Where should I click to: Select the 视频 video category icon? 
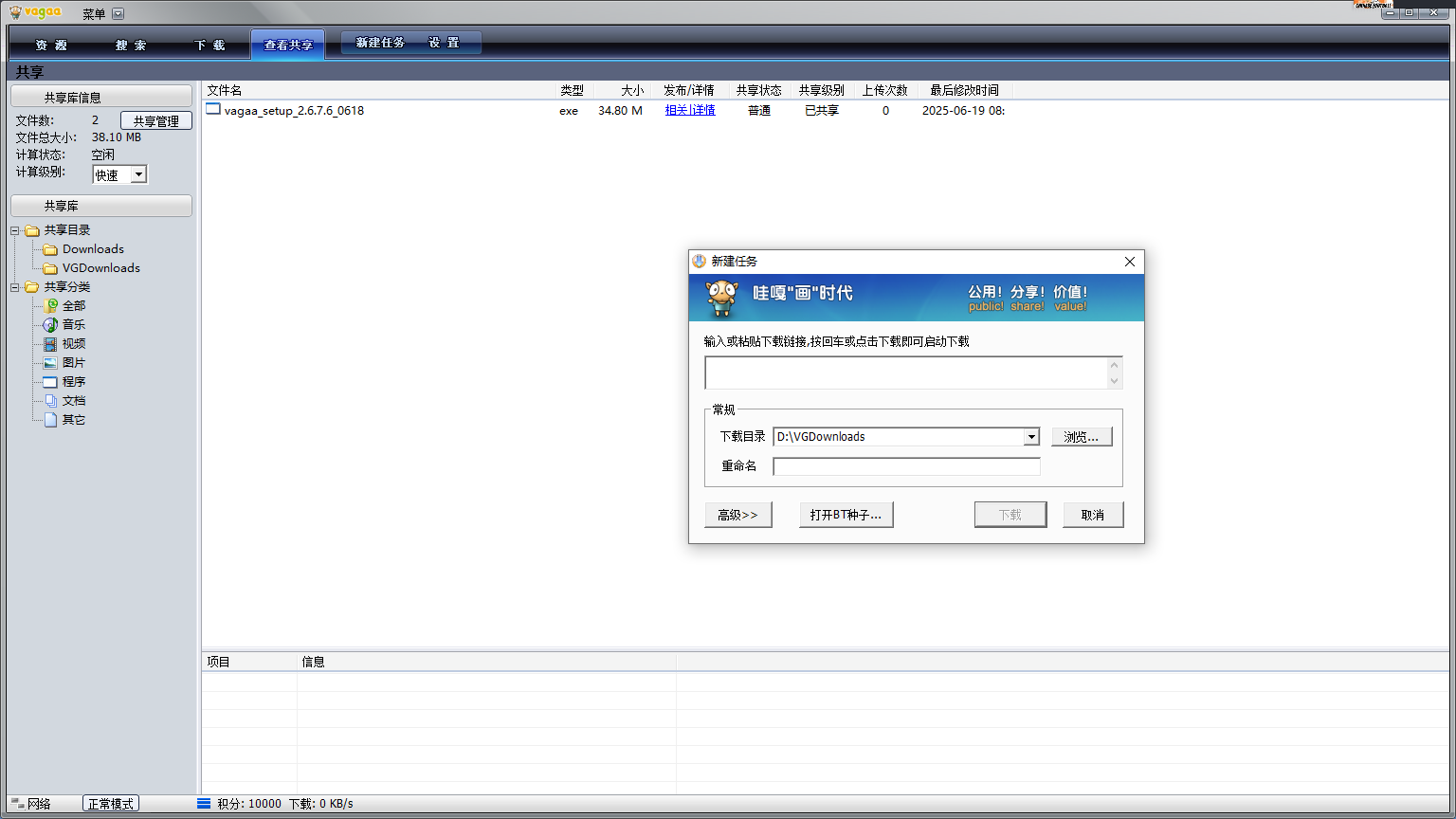point(50,344)
